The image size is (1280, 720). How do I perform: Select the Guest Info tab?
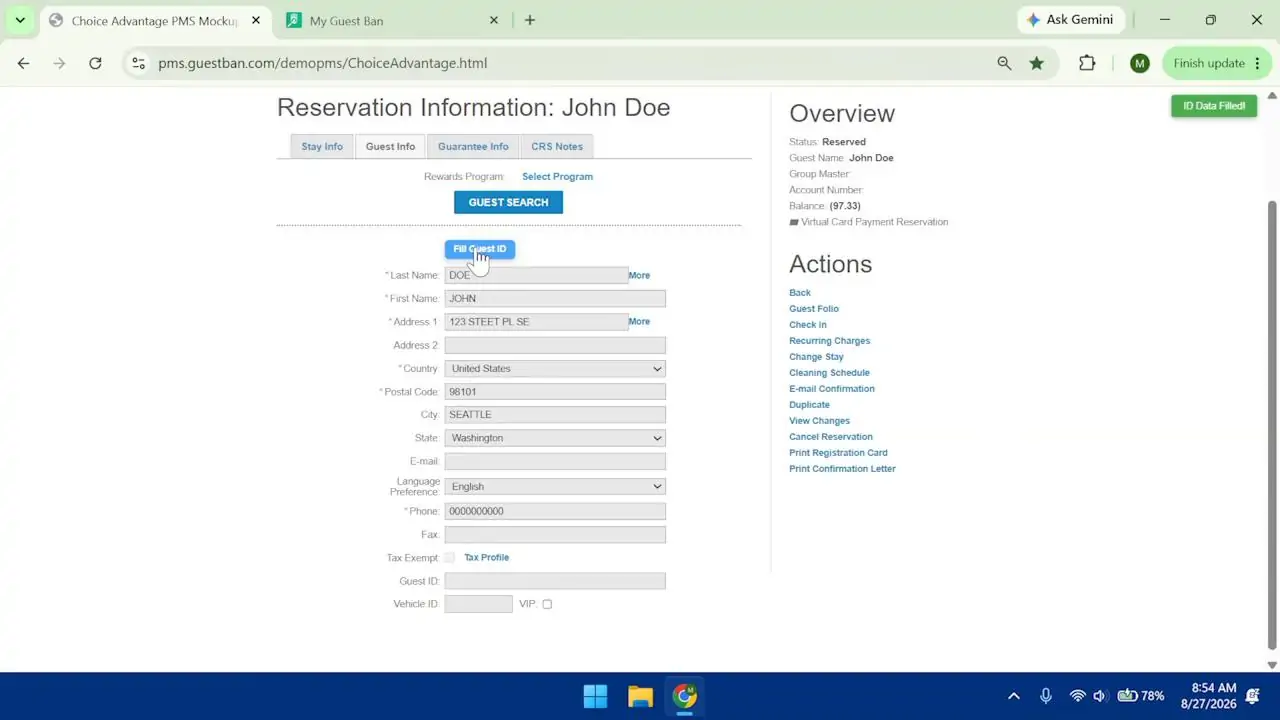390,147
